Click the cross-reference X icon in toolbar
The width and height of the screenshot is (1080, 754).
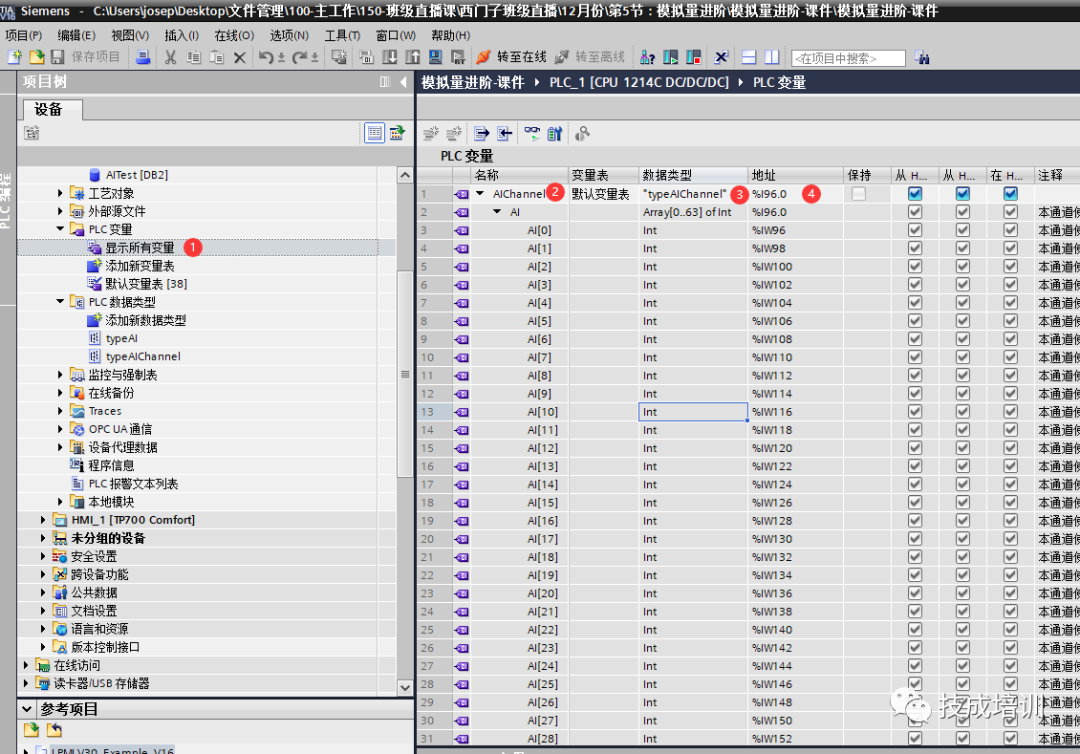coord(720,57)
